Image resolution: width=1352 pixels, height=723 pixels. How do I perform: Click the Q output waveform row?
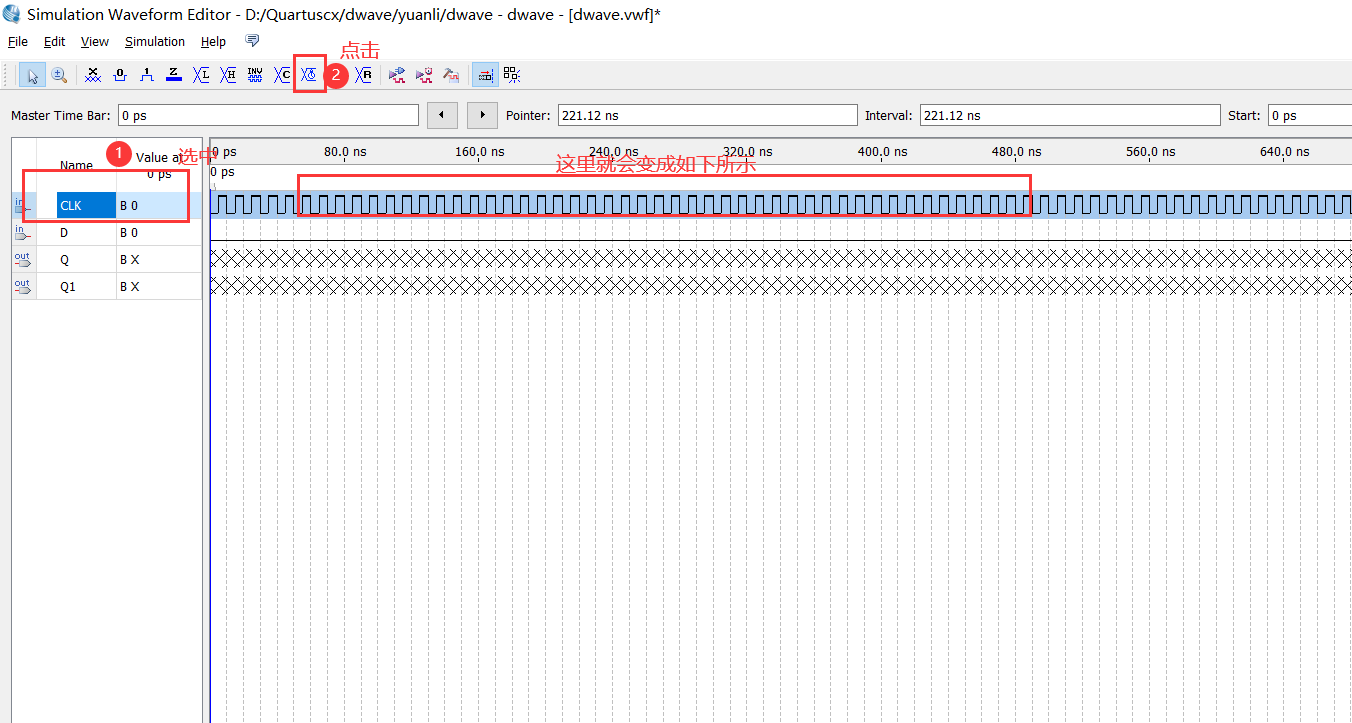pos(780,259)
